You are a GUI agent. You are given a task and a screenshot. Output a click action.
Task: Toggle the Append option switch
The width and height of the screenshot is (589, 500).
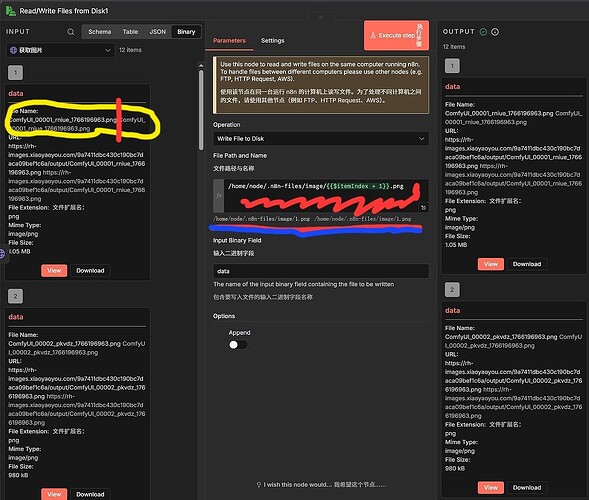click(x=238, y=345)
